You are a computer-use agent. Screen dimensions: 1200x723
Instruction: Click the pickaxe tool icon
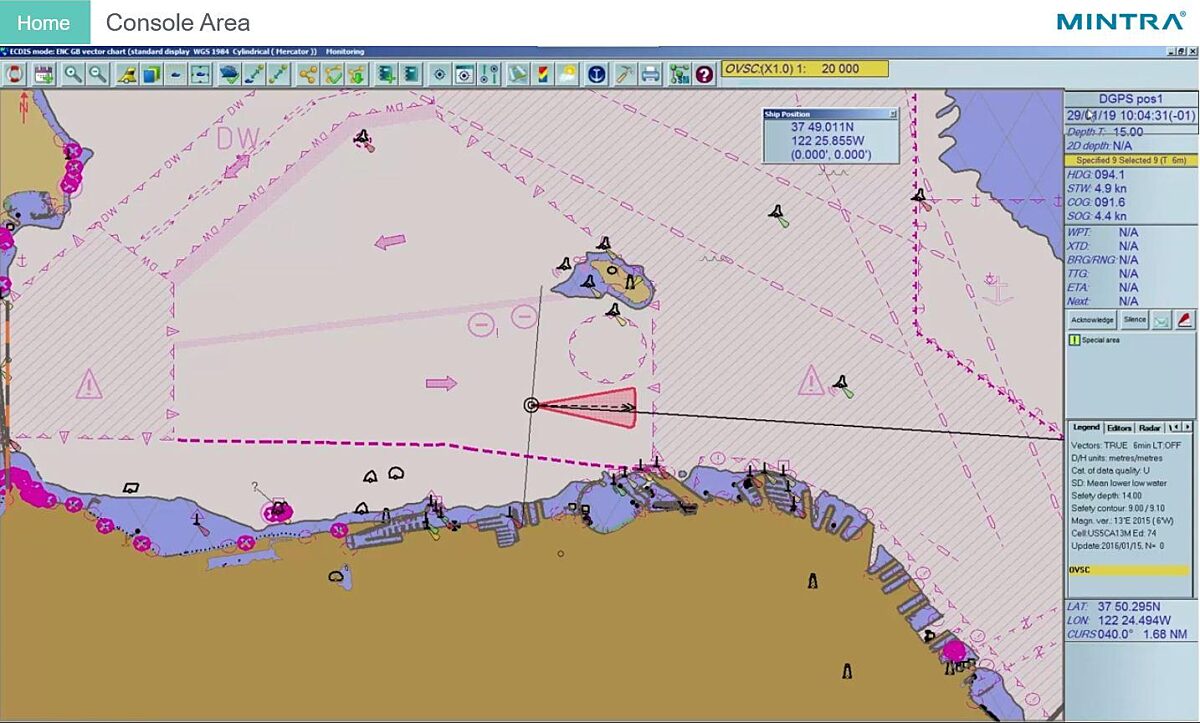pos(623,74)
